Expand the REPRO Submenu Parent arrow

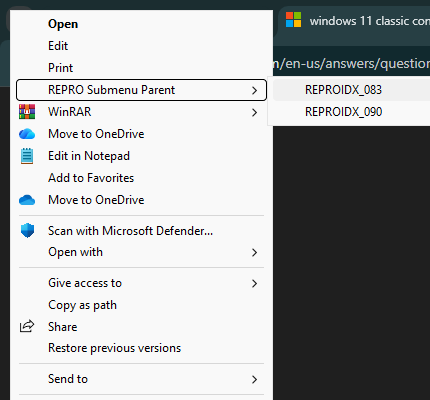pos(254,90)
